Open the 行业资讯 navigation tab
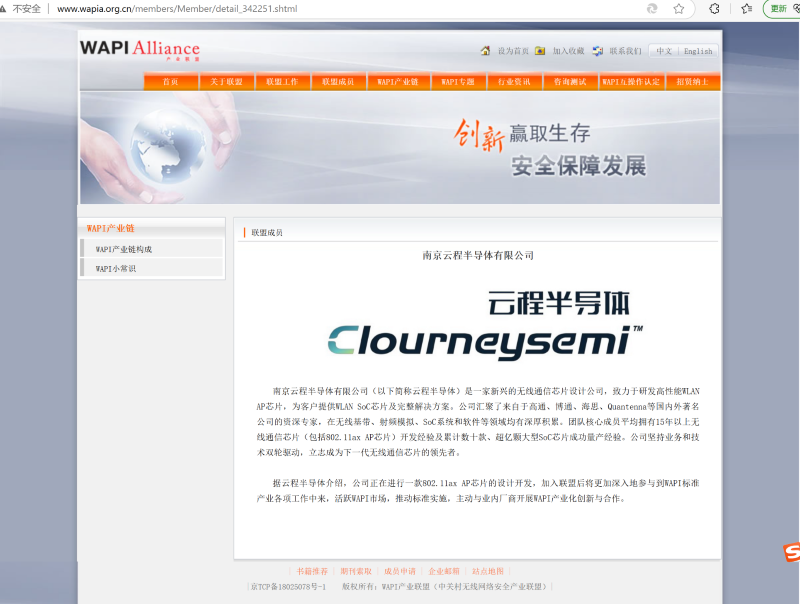Viewport: 800px width, 604px height. tap(514, 82)
